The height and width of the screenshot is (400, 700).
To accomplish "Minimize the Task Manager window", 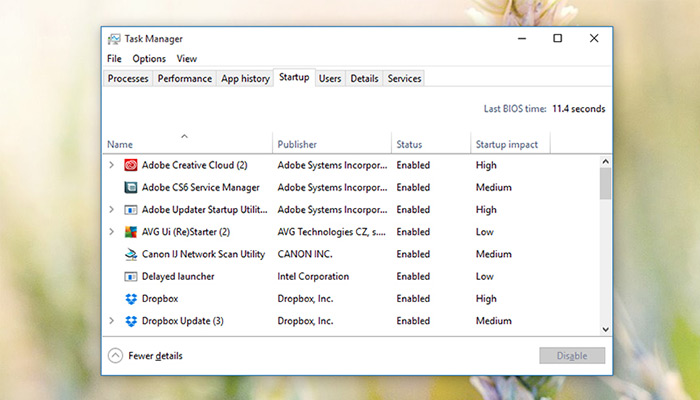I will (x=522, y=38).
